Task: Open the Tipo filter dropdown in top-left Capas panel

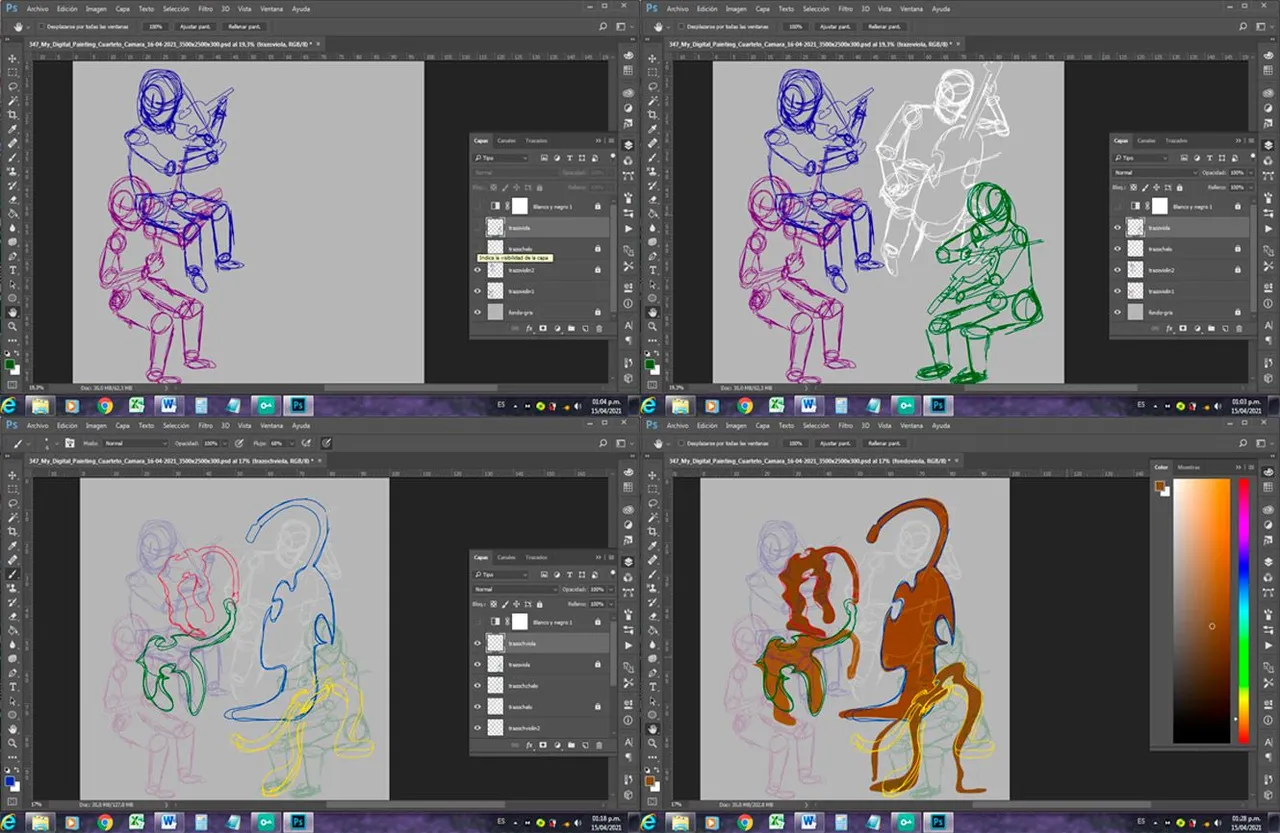Action: click(x=501, y=158)
